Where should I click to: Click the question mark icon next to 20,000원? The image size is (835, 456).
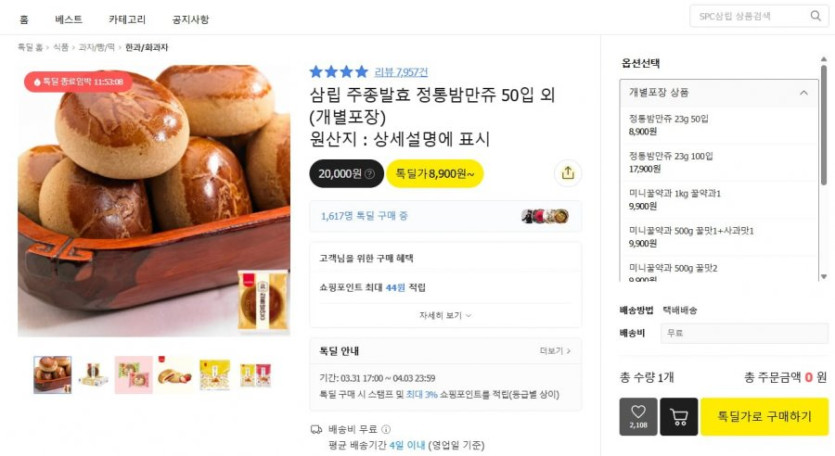370,174
